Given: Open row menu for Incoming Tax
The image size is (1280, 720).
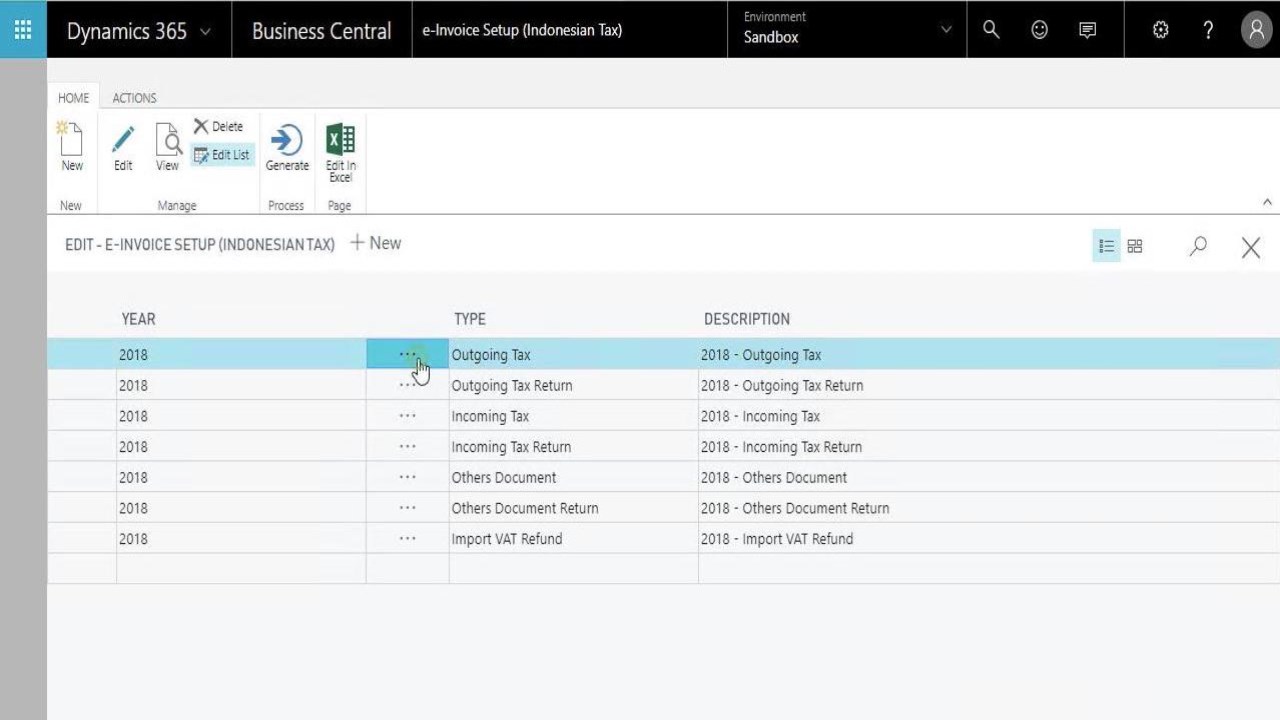Looking at the screenshot, I should click(x=407, y=416).
